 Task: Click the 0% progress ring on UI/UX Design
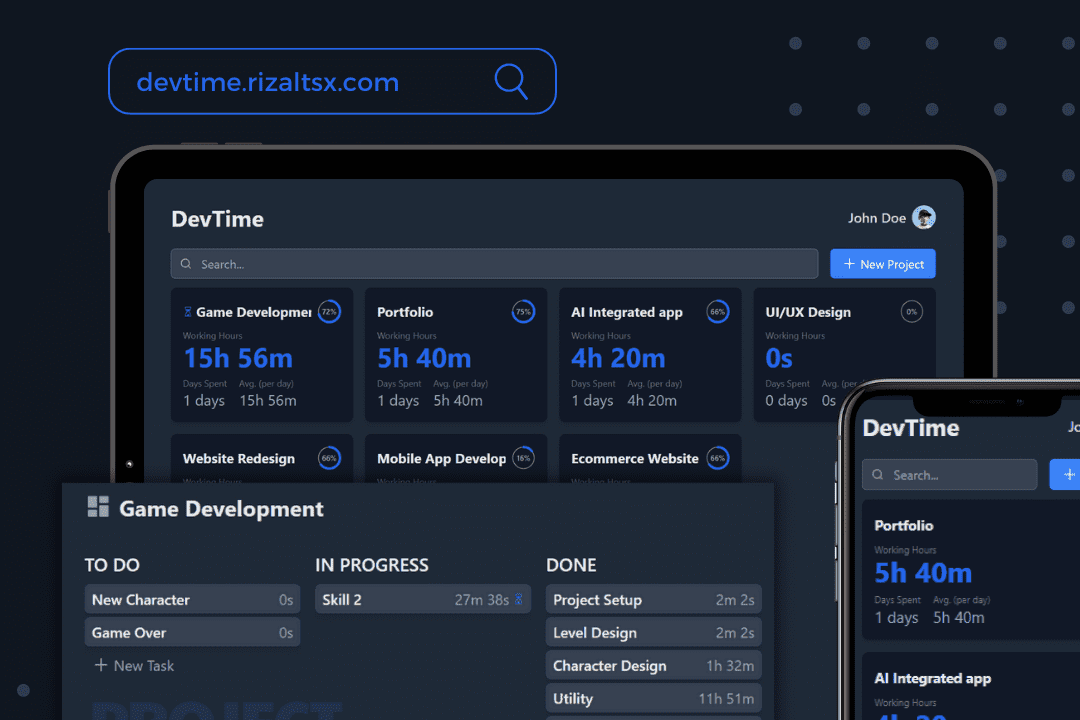pos(911,311)
